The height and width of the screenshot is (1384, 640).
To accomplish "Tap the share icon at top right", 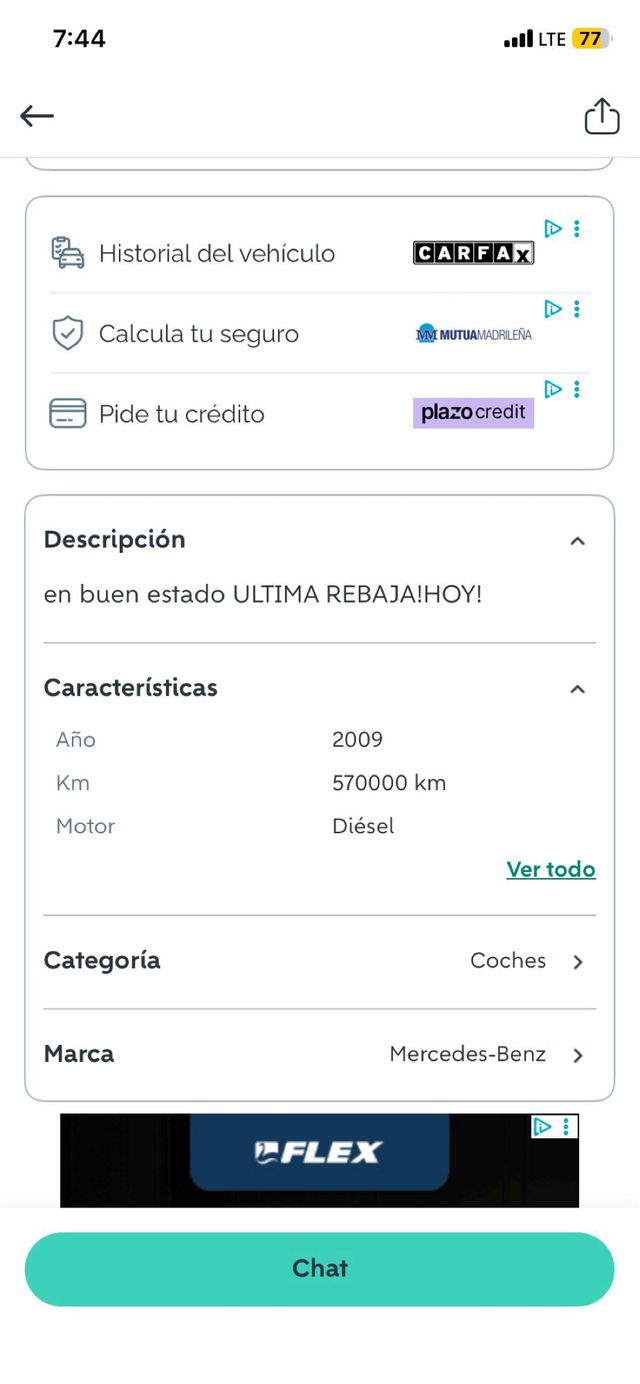I will [x=602, y=116].
